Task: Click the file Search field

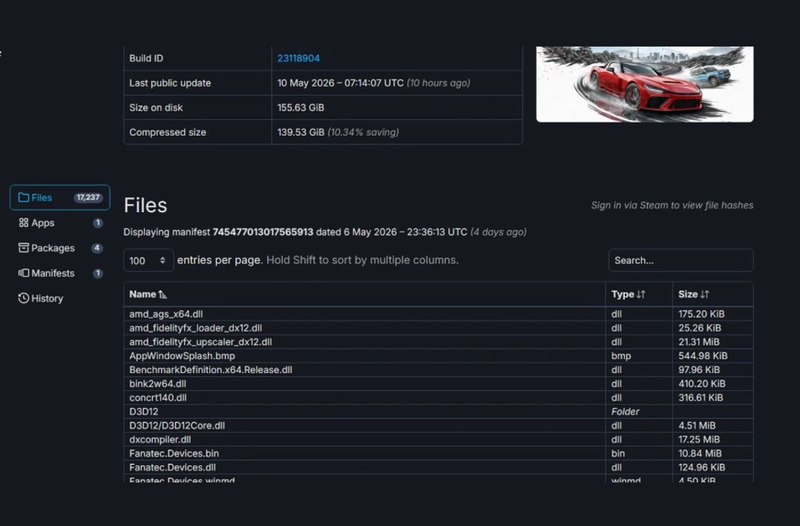Action: click(x=681, y=260)
